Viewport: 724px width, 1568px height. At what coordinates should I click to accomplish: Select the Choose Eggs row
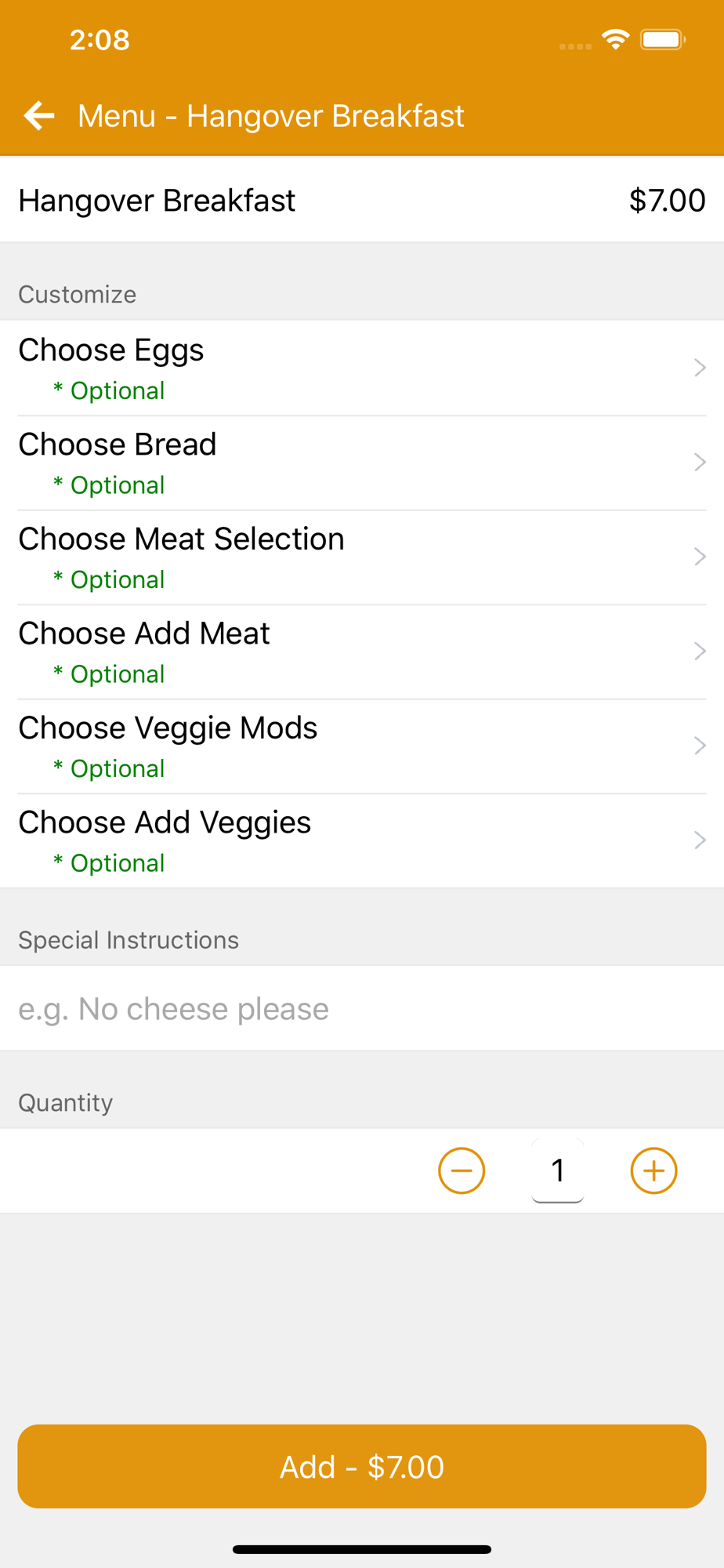pyautogui.click(x=362, y=368)
